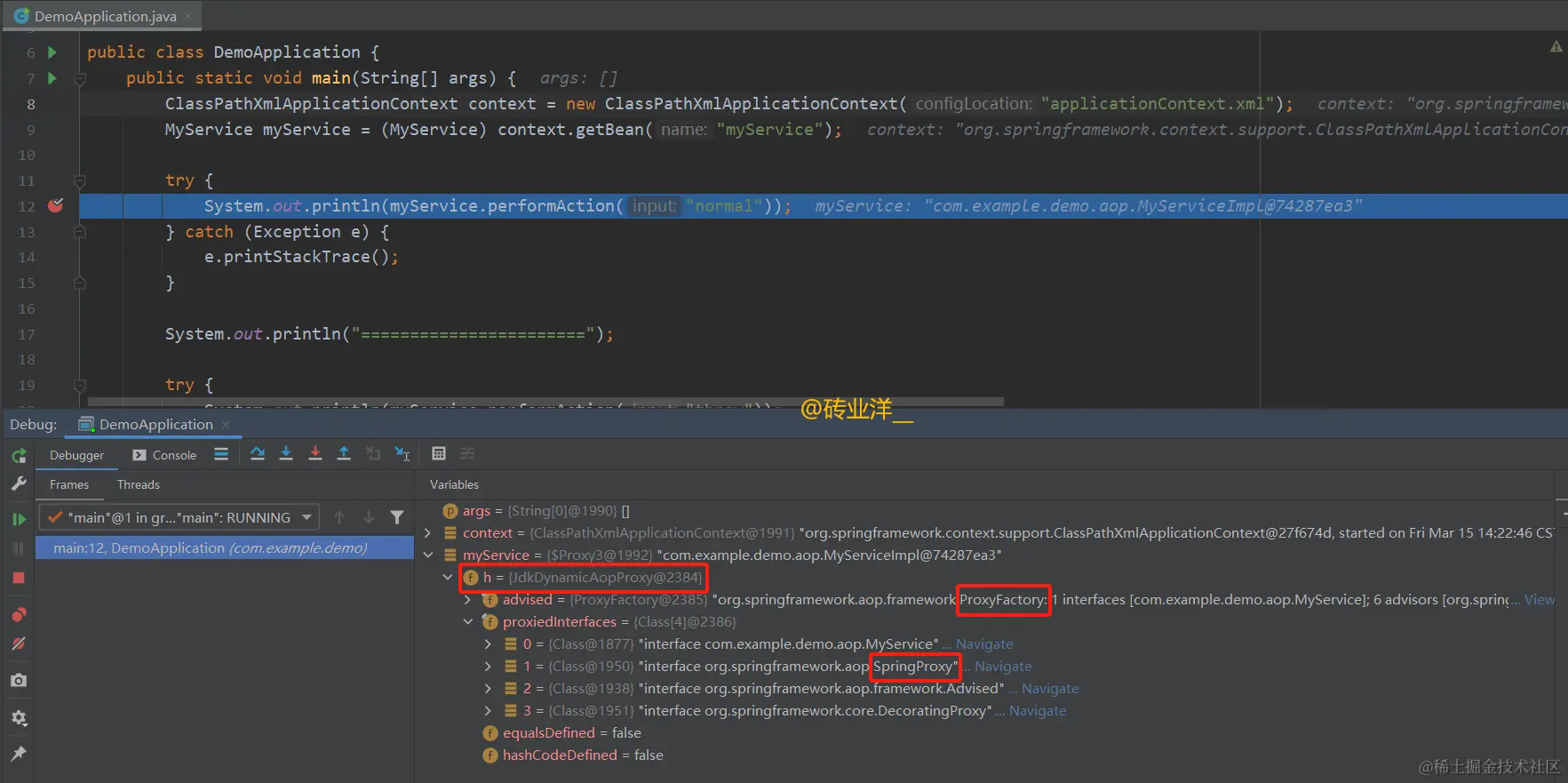Click Step Into icon
Viewport: 1568px width, 783px height.
[286, 454]
